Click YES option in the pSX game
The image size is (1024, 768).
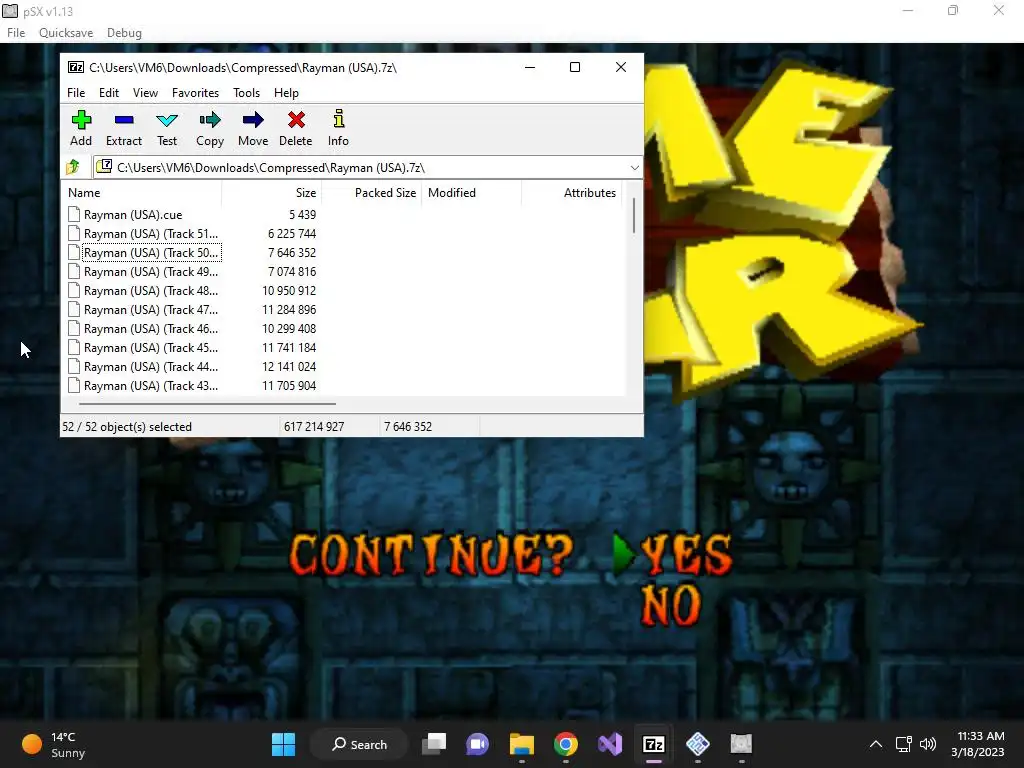pos(686,555)
